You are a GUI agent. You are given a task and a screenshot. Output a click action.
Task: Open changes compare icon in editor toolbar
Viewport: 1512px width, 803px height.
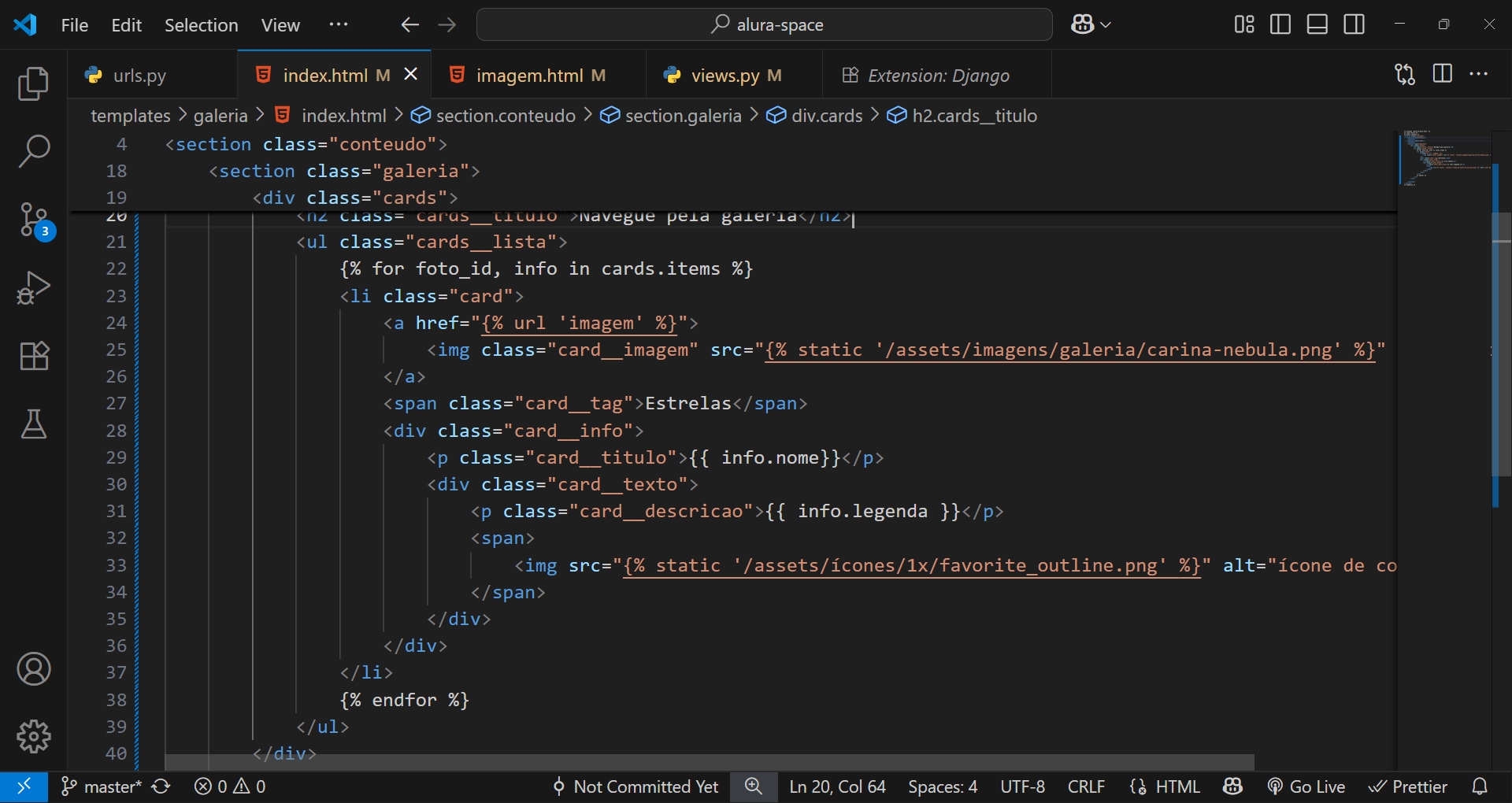pyautogui.click(x=1405, y=74)
